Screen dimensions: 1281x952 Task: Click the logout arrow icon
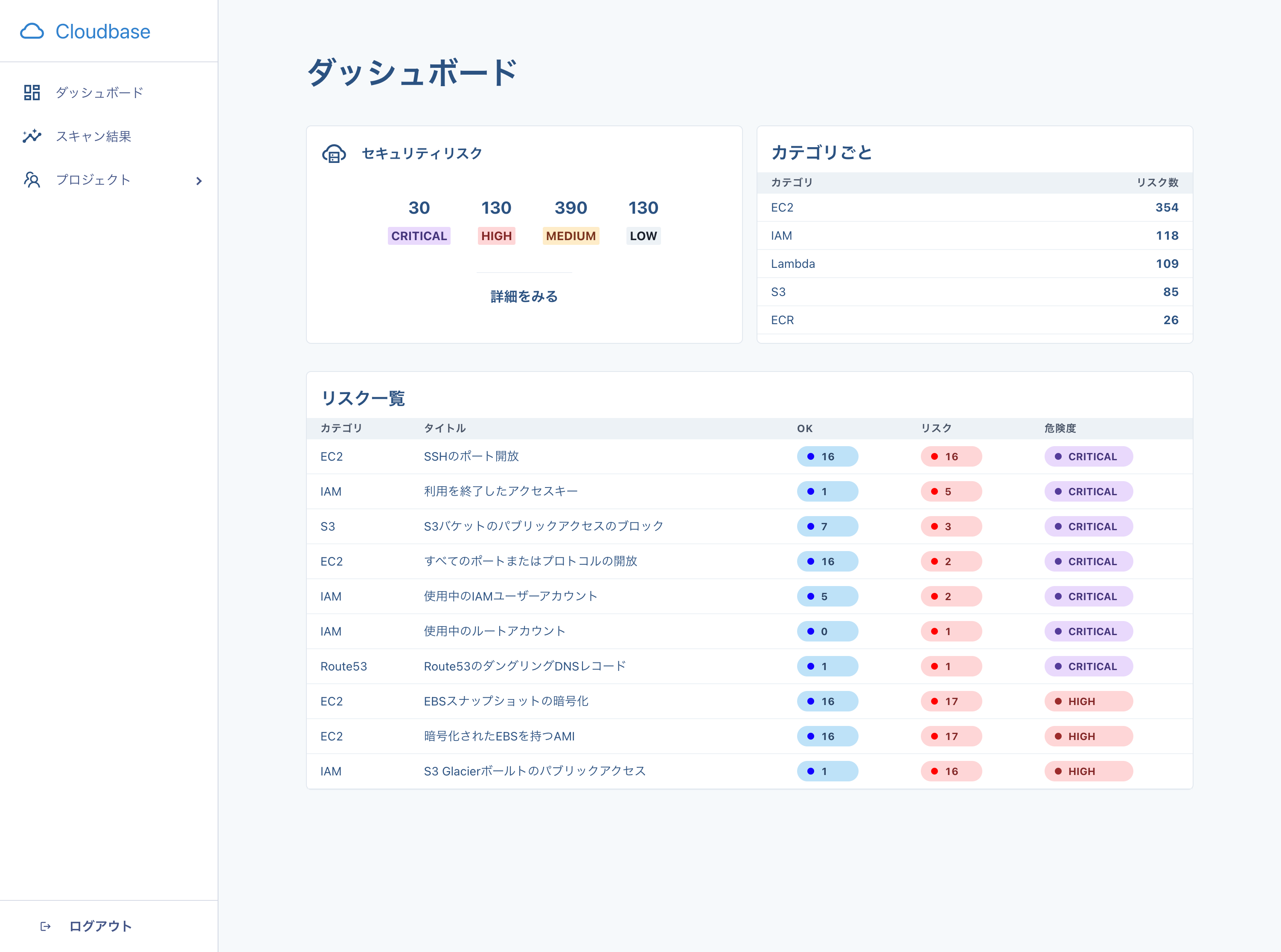tap(46, 926)
